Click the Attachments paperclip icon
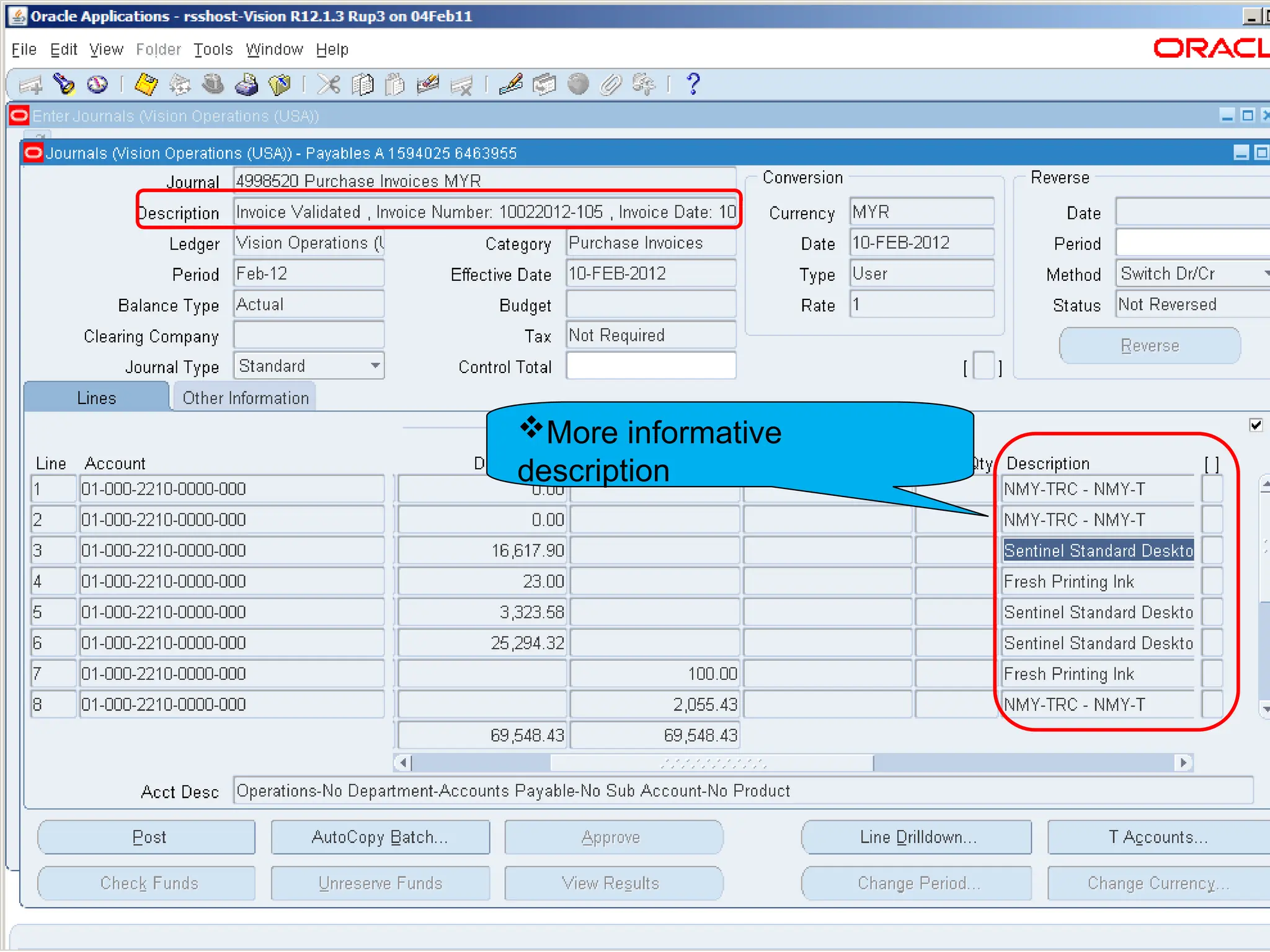The image size is (1270, 952). (611, 84)
